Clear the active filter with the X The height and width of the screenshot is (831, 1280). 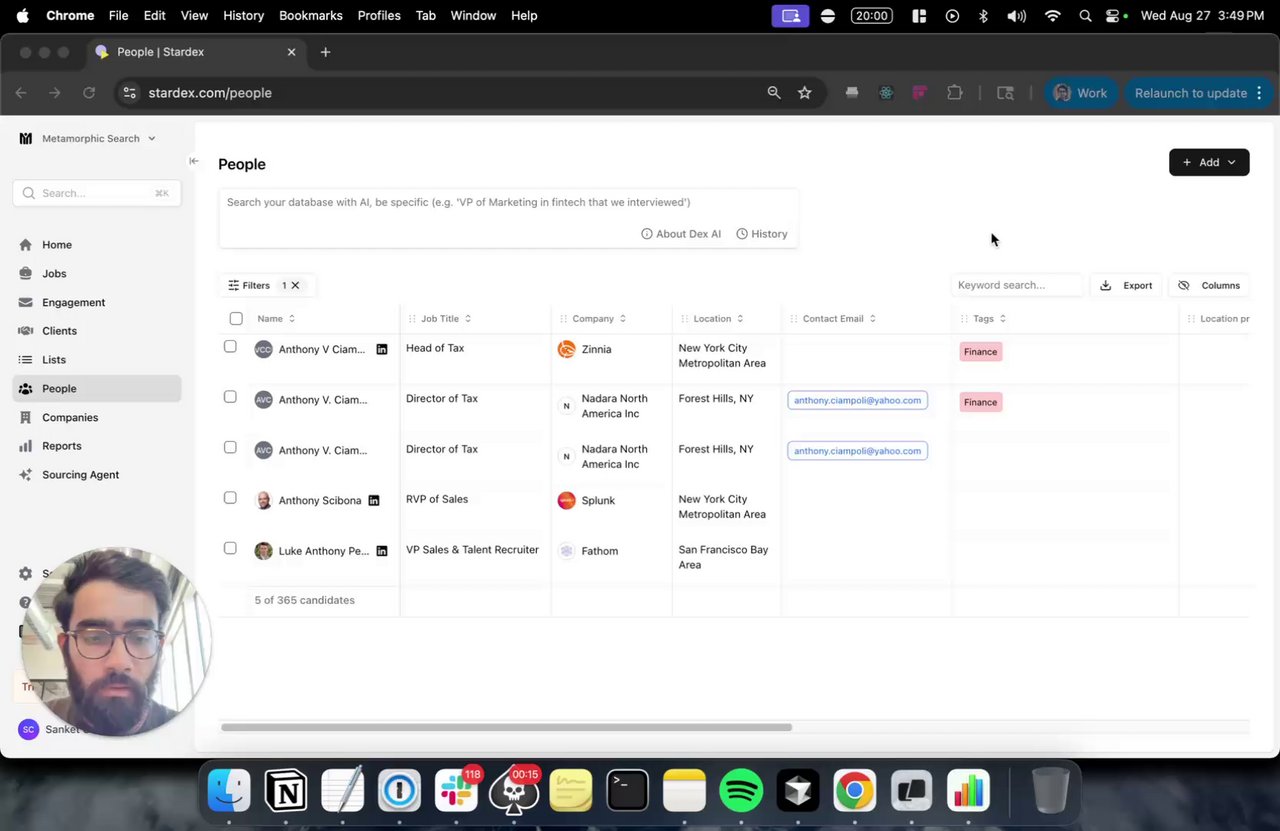pos(295,285)
